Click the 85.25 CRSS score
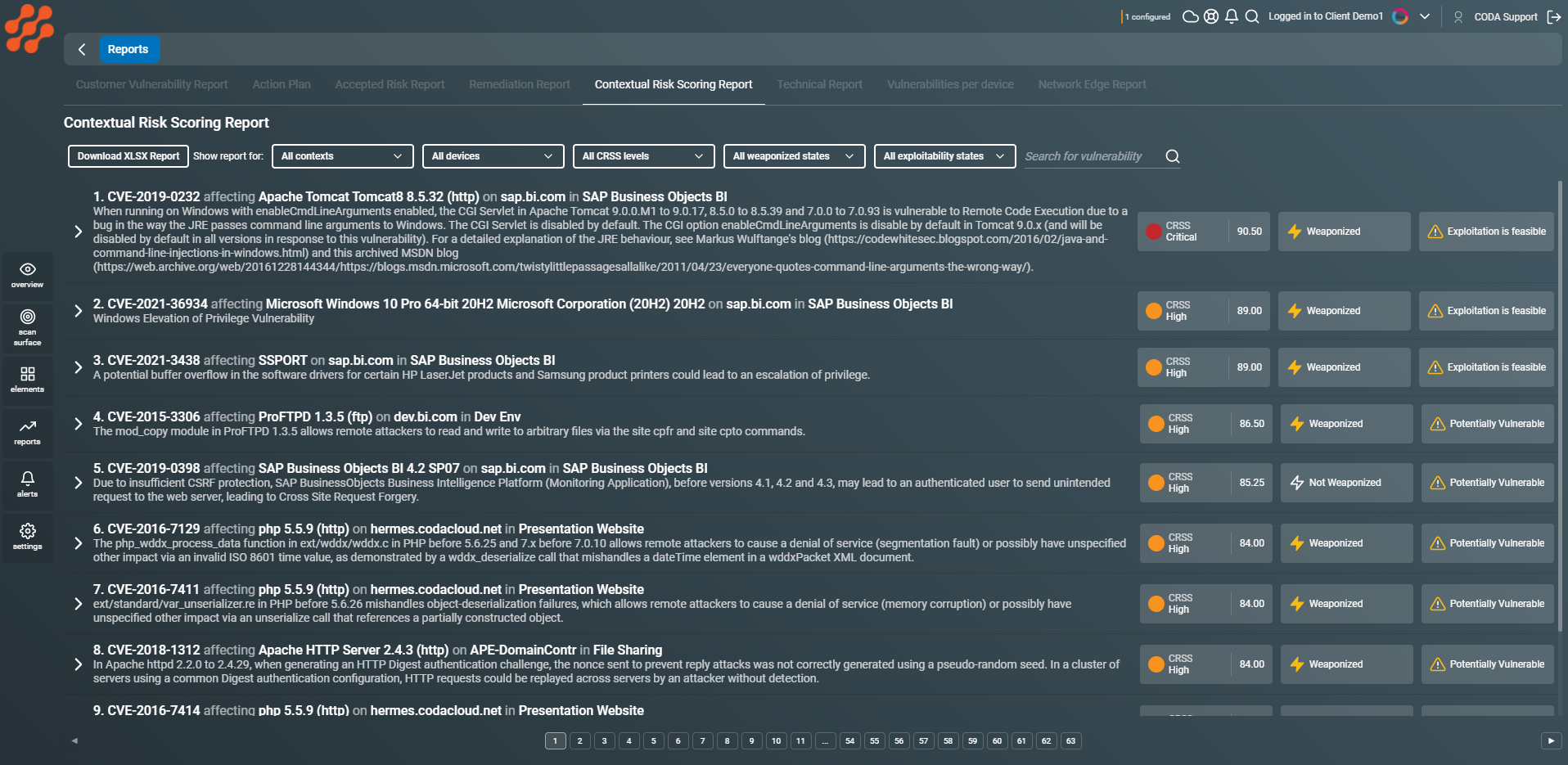 (x=1252, y=483)
